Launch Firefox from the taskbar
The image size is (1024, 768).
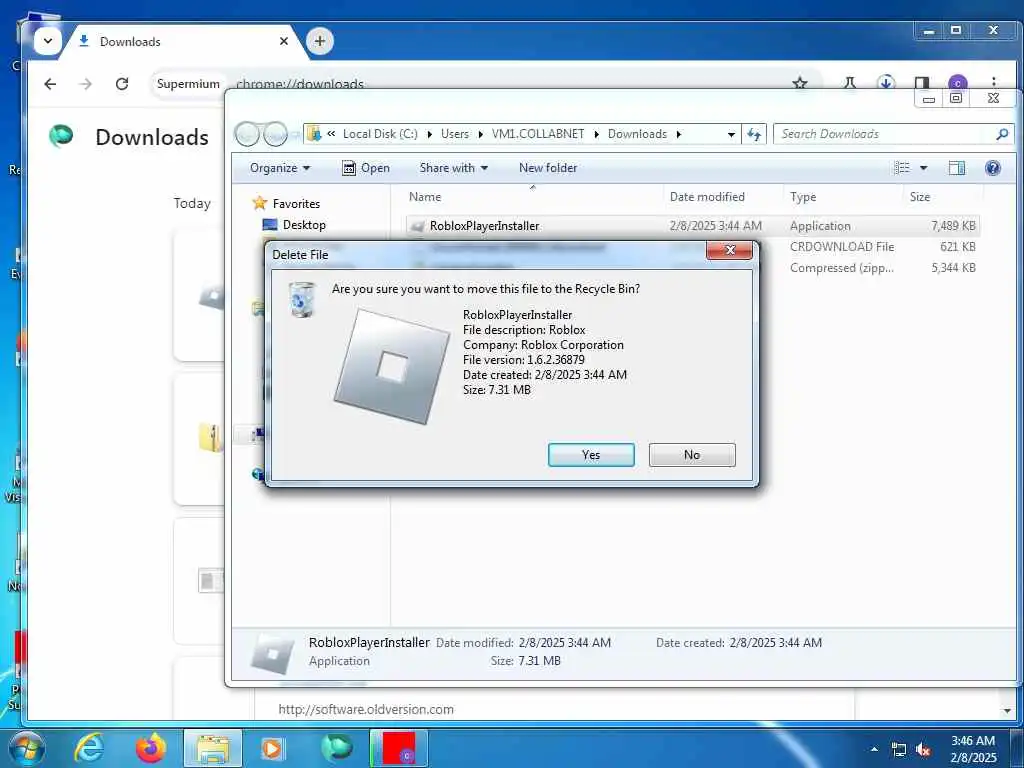click(150, 748)
